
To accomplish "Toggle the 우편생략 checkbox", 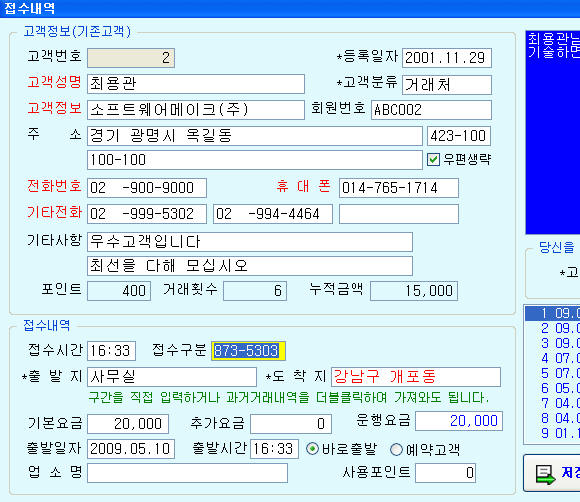I will [x=433, y=160].
